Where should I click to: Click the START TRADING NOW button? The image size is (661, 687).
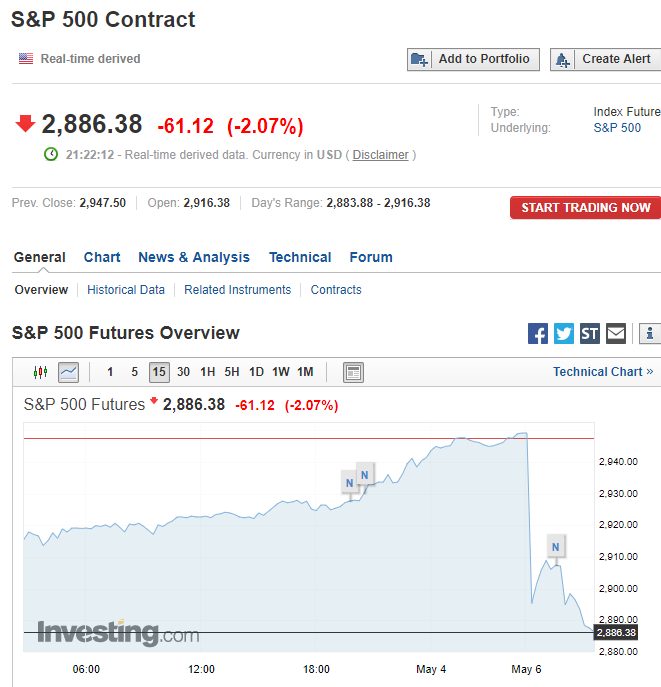pos(585,208)
